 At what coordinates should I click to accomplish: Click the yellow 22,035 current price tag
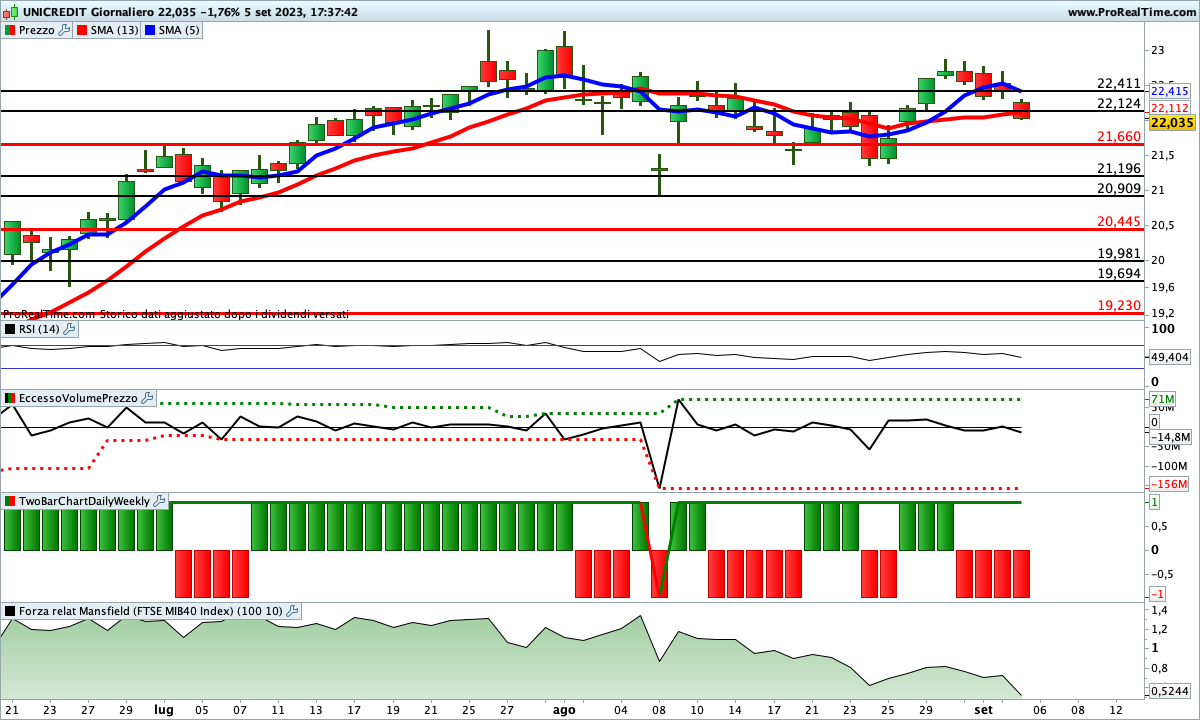[1172, 122]
